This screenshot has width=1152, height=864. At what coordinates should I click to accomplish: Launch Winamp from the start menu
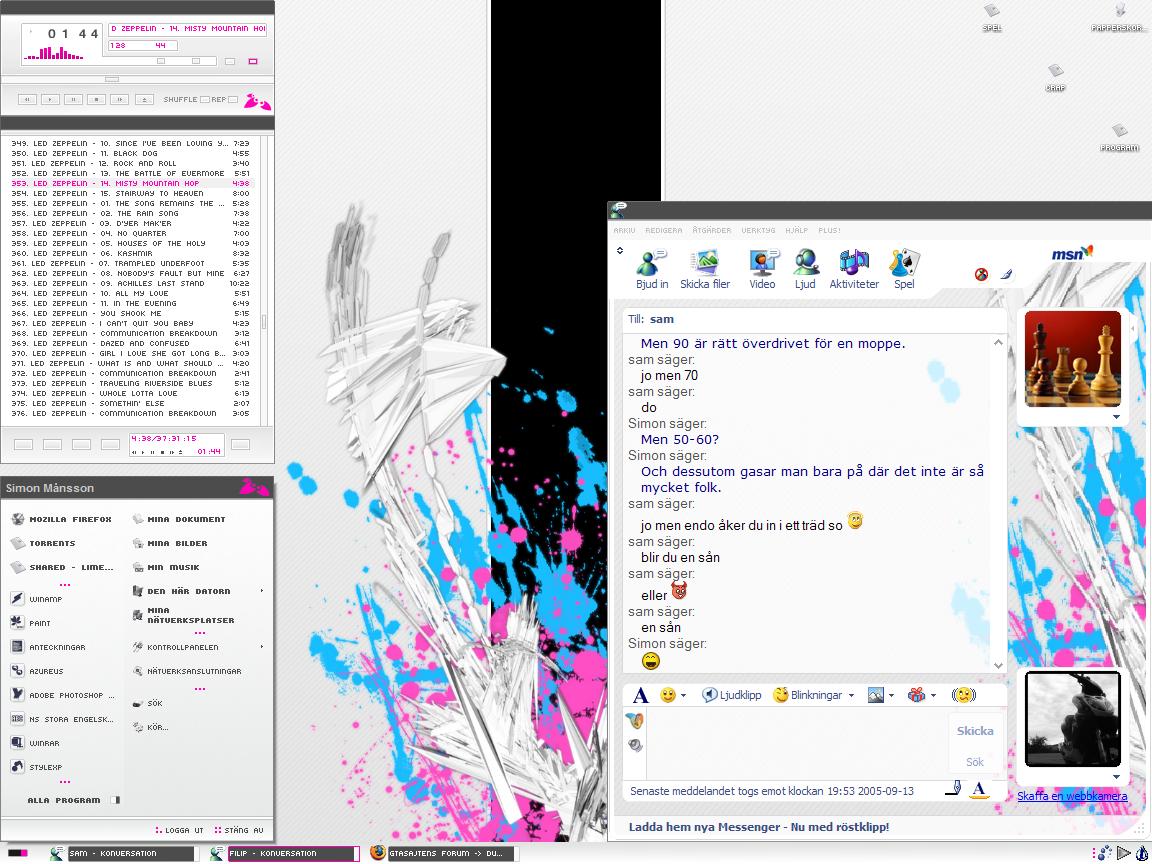[x=37, y=600]
